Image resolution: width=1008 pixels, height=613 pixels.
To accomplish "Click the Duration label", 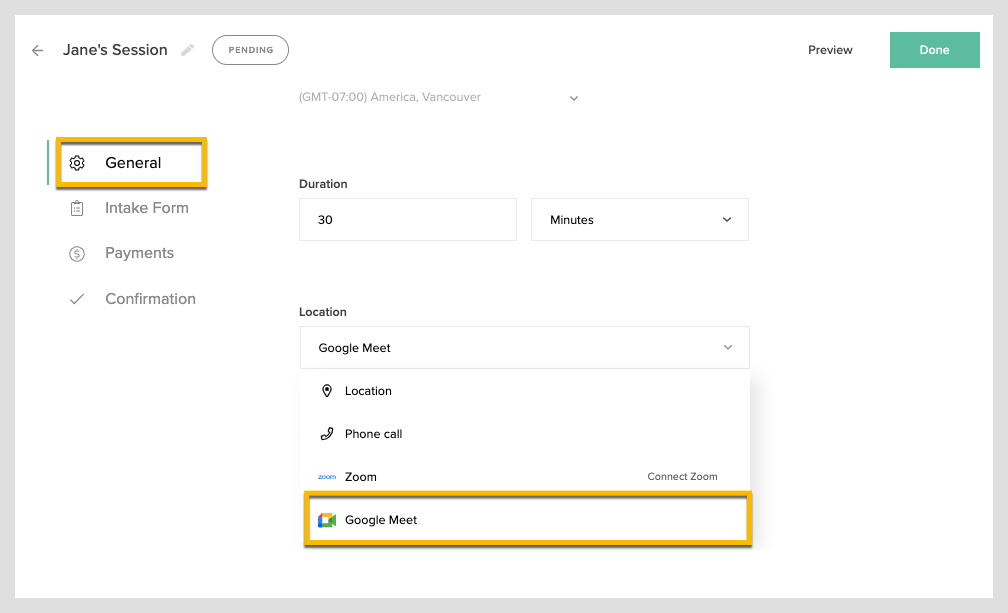I will click(323, 184).
